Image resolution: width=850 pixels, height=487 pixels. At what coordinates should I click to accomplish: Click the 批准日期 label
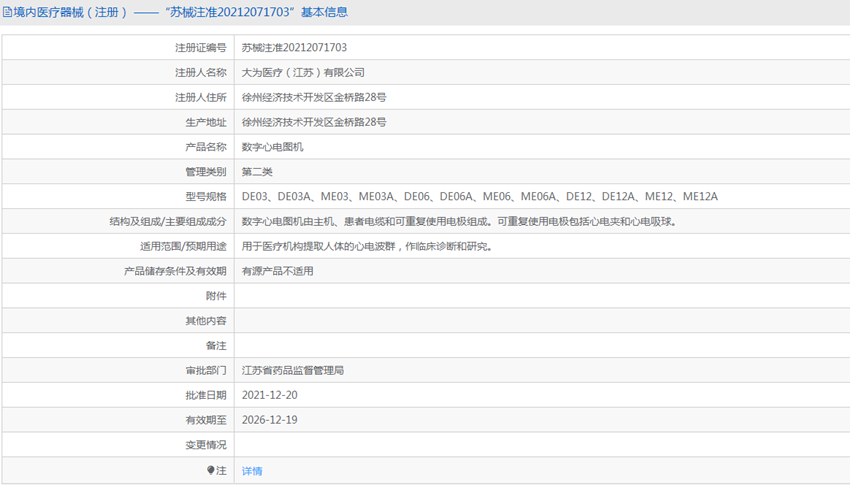pos(206,395)
